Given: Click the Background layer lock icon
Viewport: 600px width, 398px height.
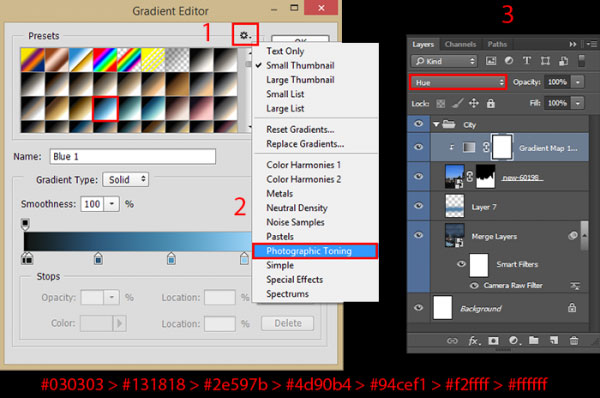Looking at the screenshot, I should 572,307.
